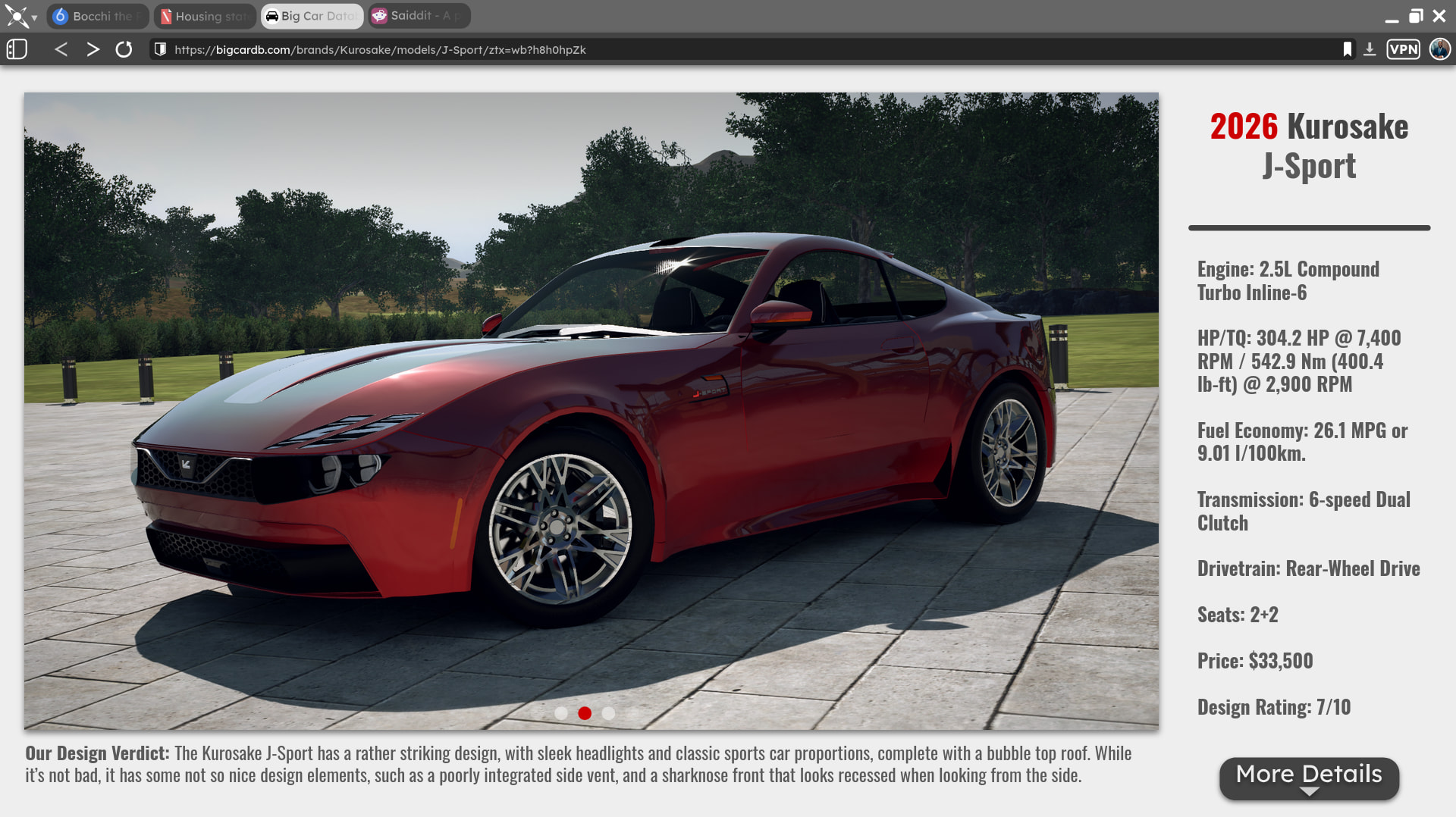The image size is (1456, 817).
Task: Select the Big Car Database tab
Action: [312, 16]
